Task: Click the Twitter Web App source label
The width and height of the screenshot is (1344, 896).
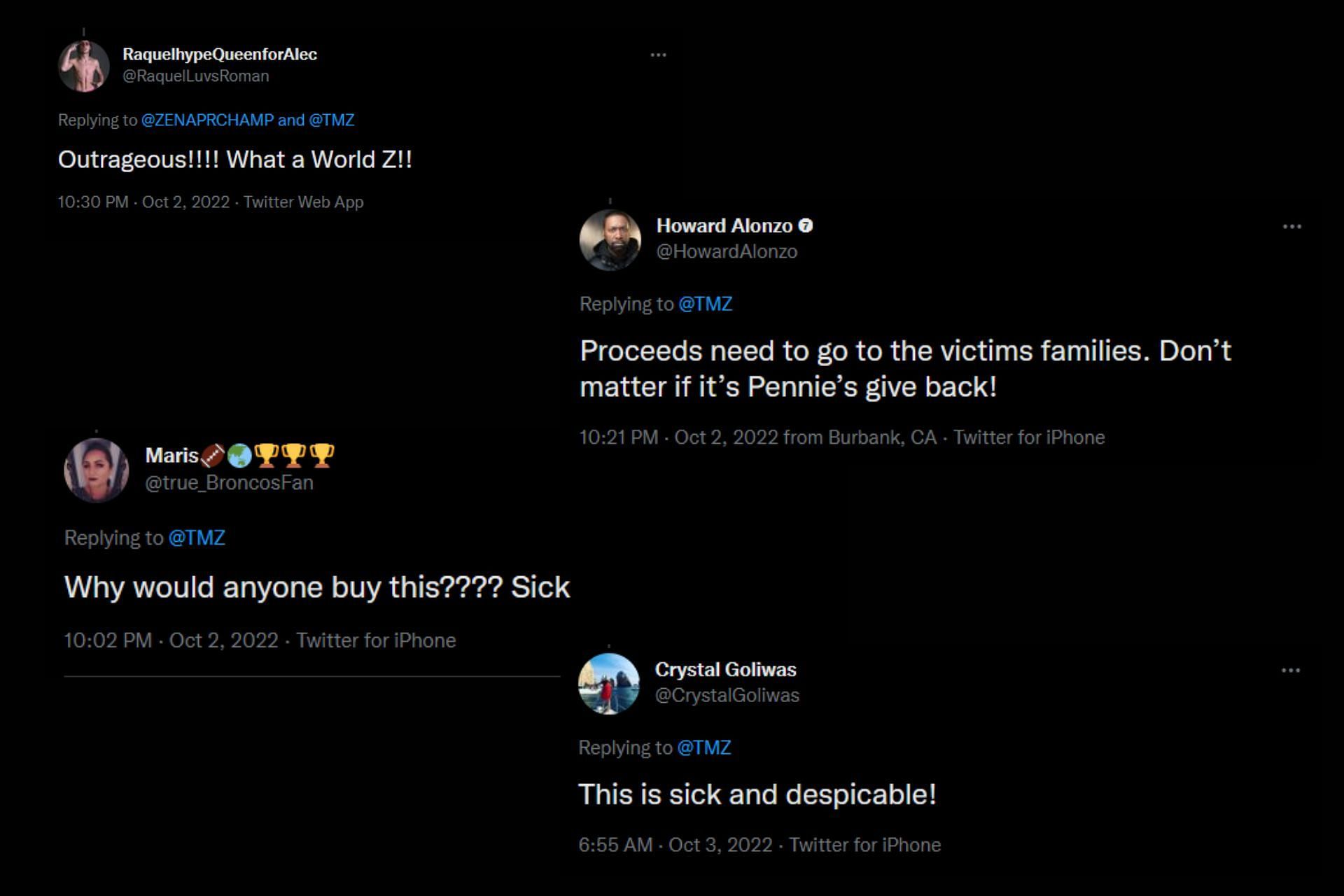Action: click(x=303, y=202)
